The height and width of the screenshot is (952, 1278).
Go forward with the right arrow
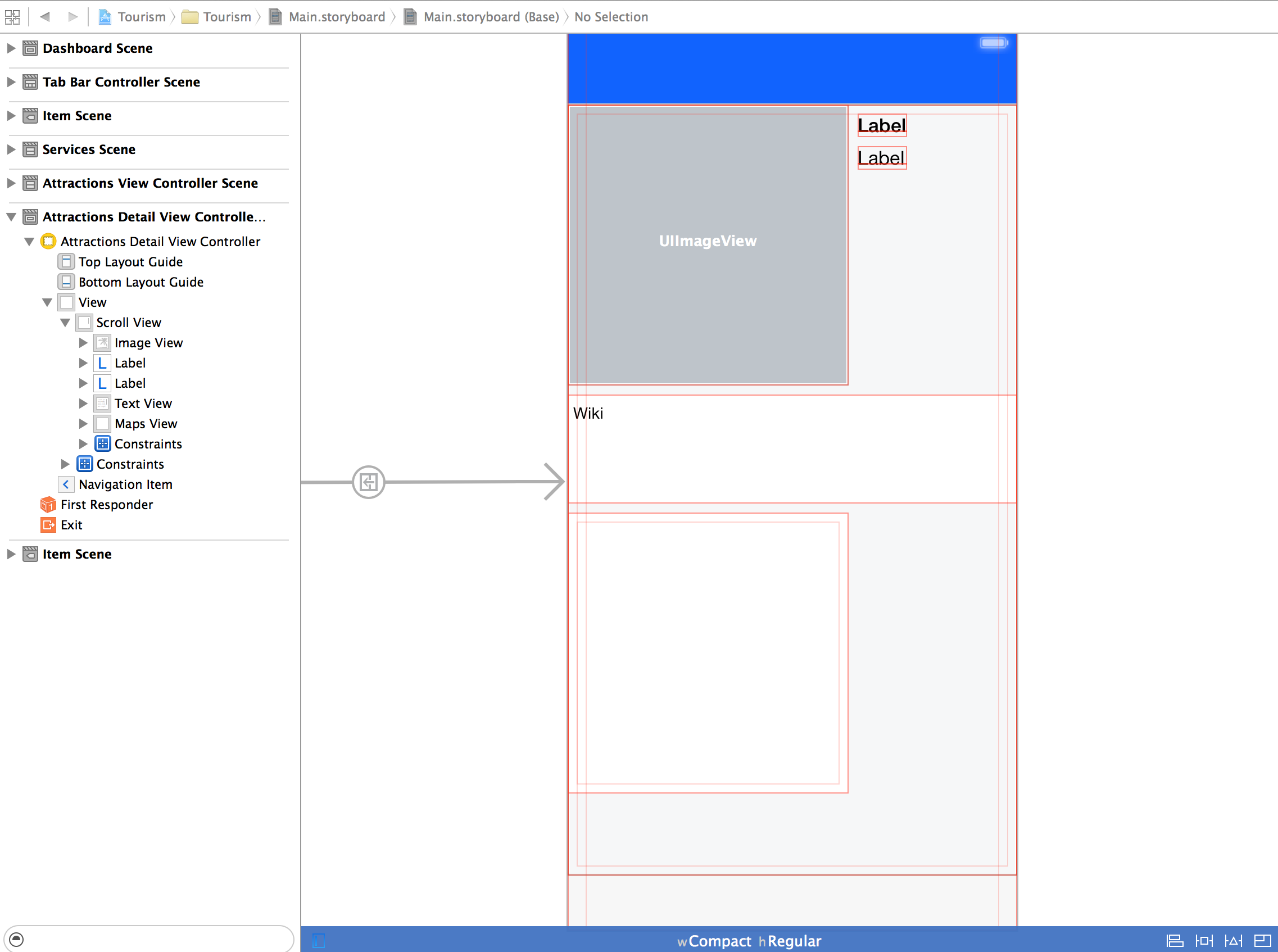pos(72,17)
